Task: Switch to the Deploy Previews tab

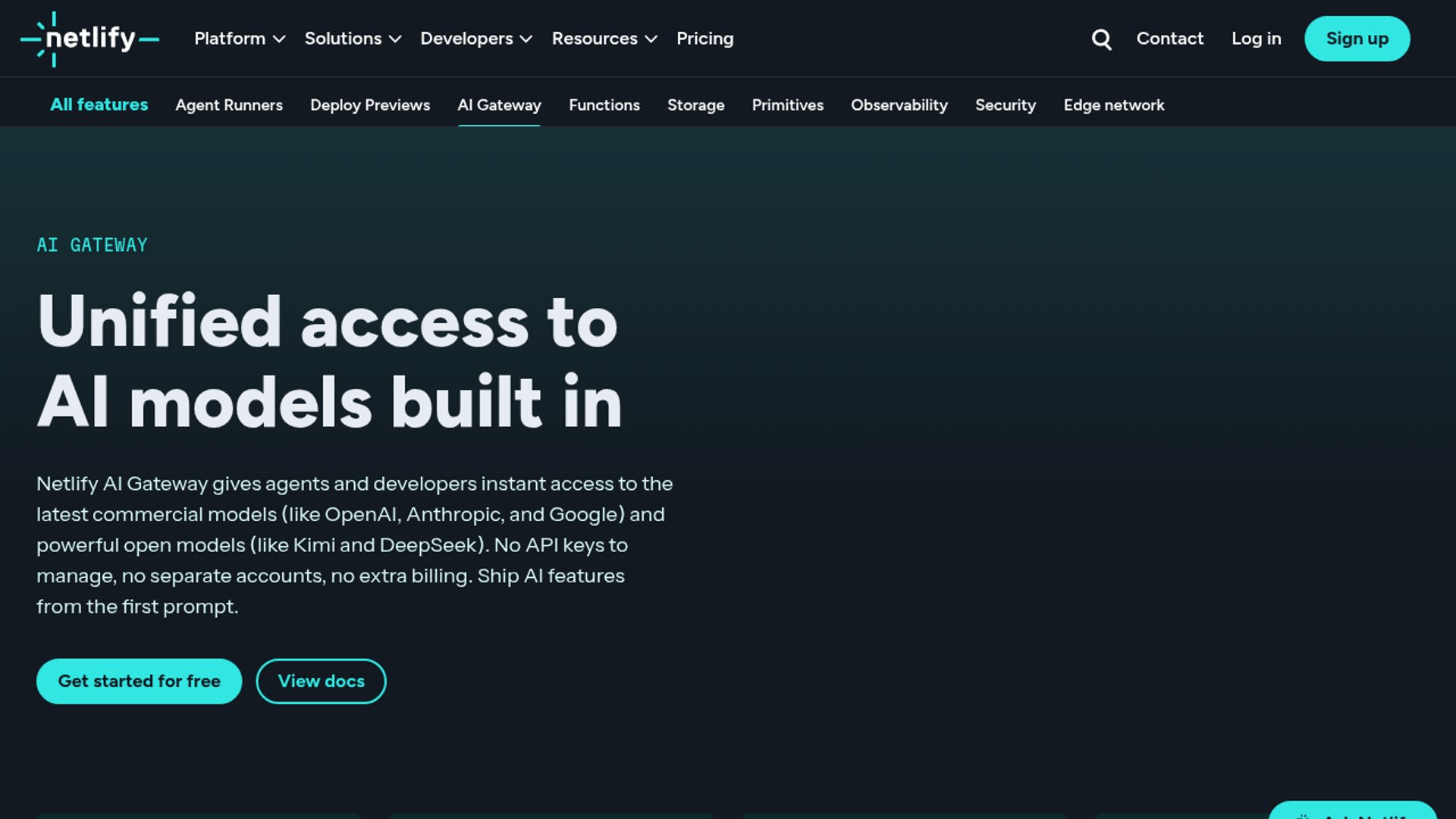Action: [x=370, y=105]
